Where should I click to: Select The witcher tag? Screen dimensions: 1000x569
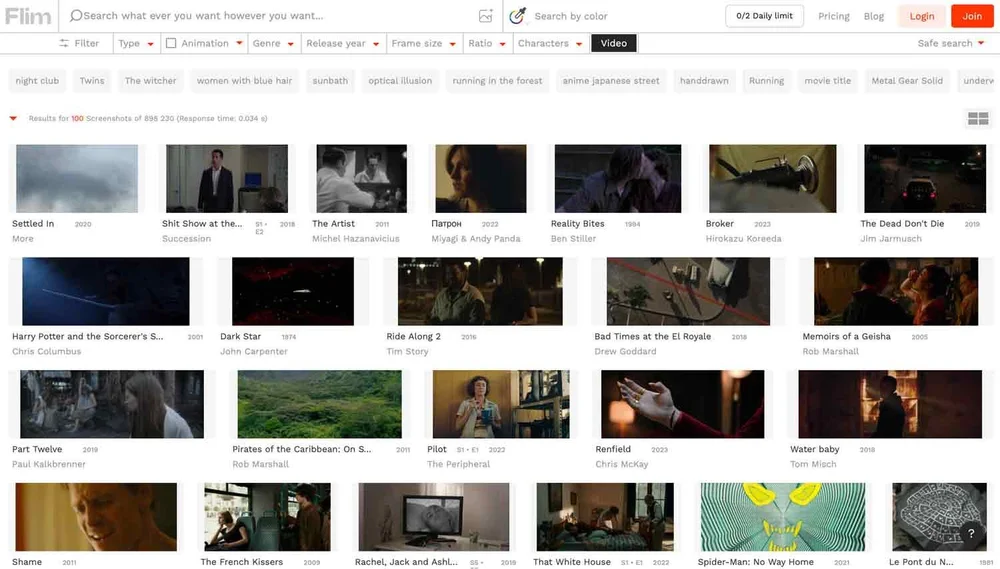click(151, 81)
